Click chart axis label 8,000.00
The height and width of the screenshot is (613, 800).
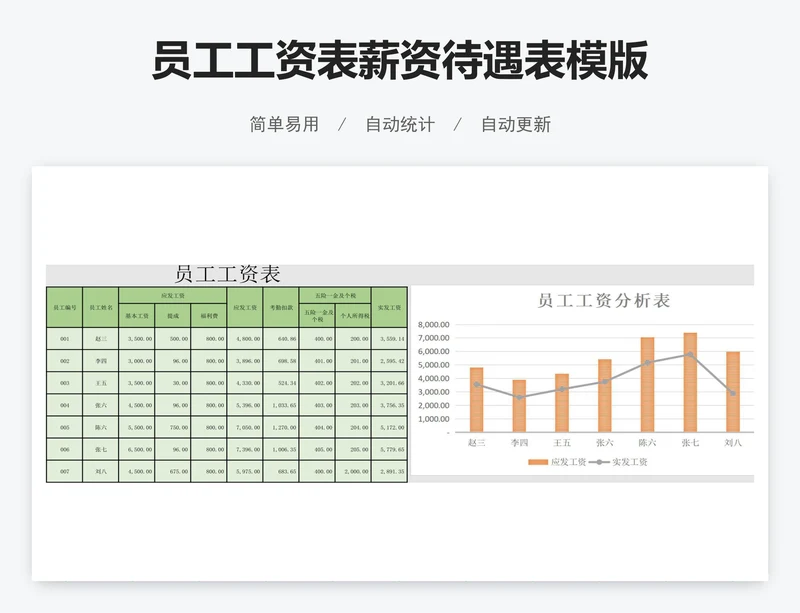(x=434, y=325)
